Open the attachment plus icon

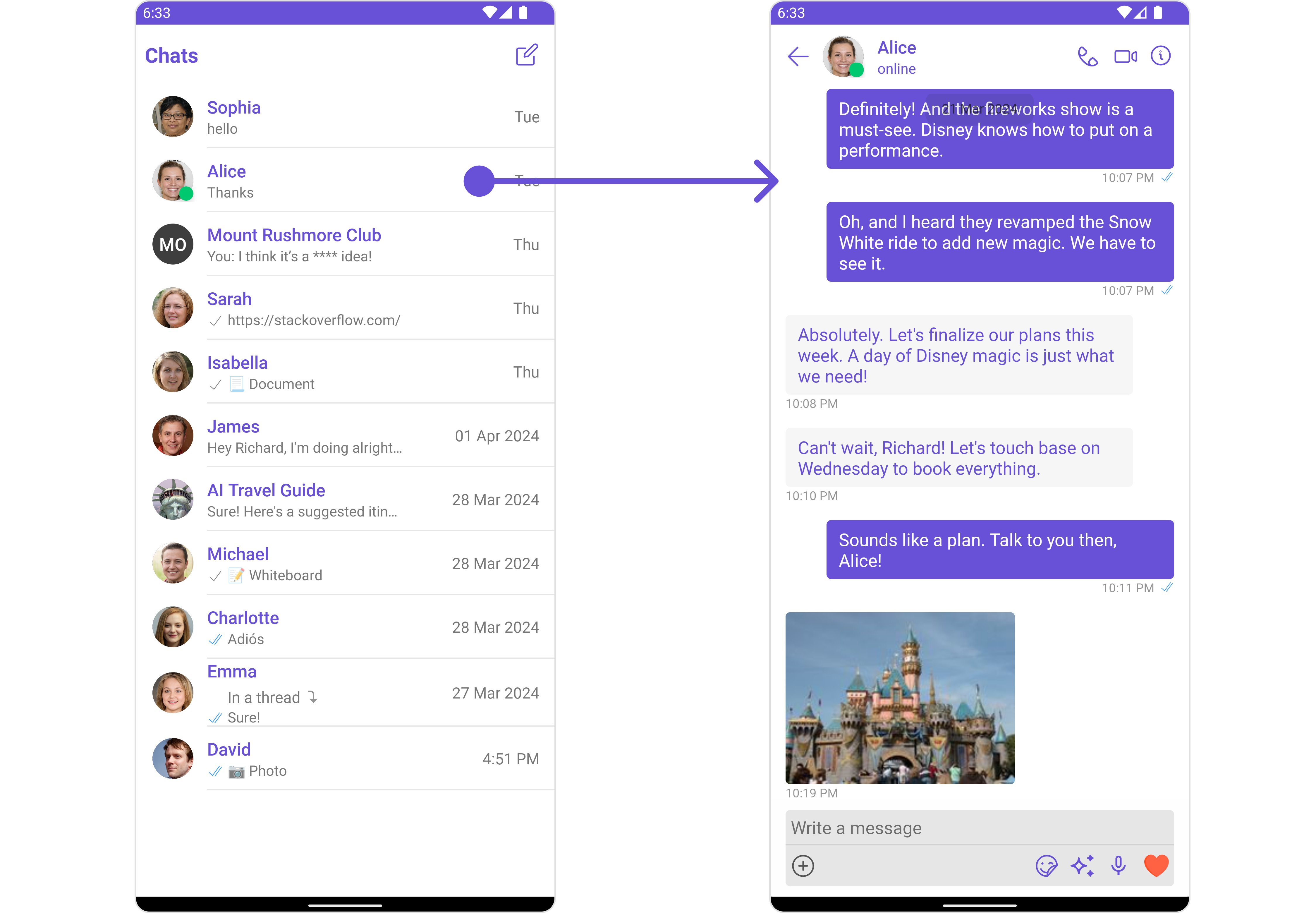point(803,866)
